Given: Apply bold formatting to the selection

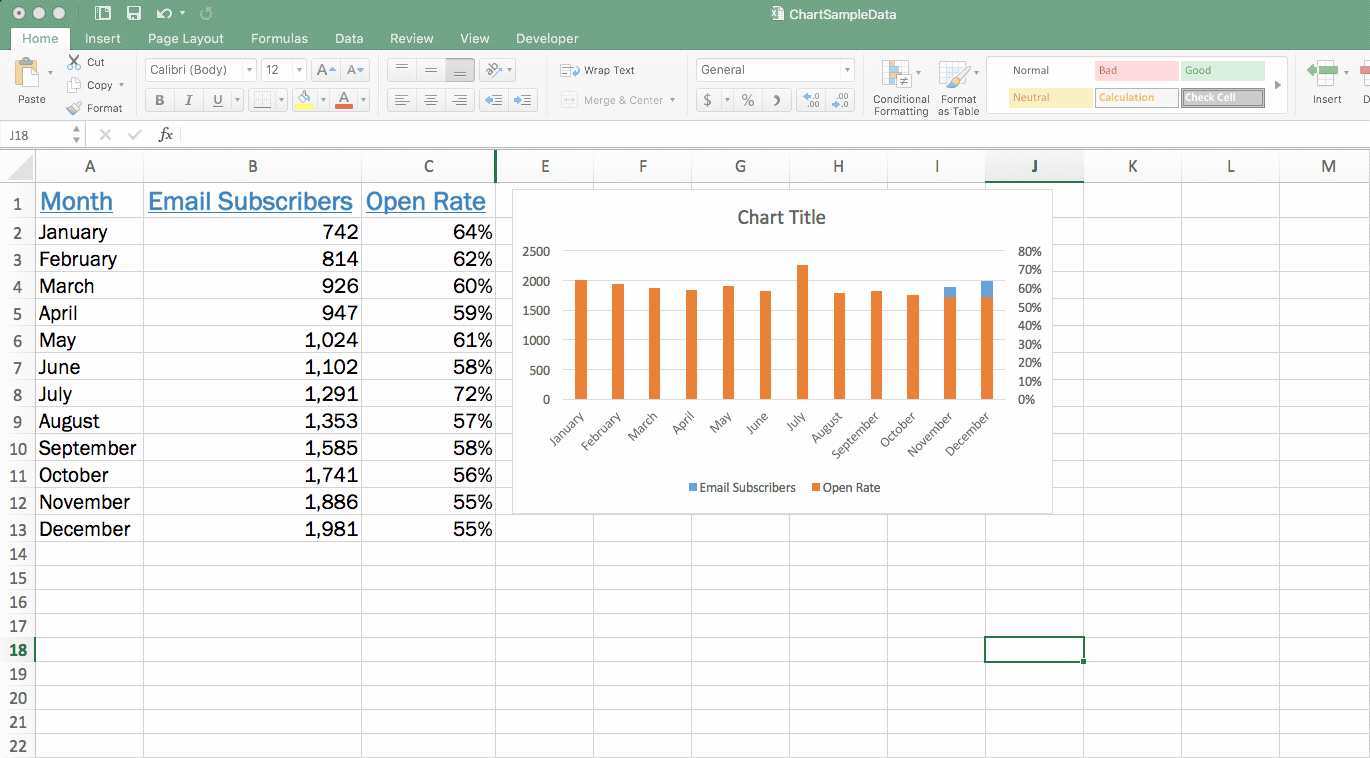Looking at the screenshot, I should tap(158, 99).
